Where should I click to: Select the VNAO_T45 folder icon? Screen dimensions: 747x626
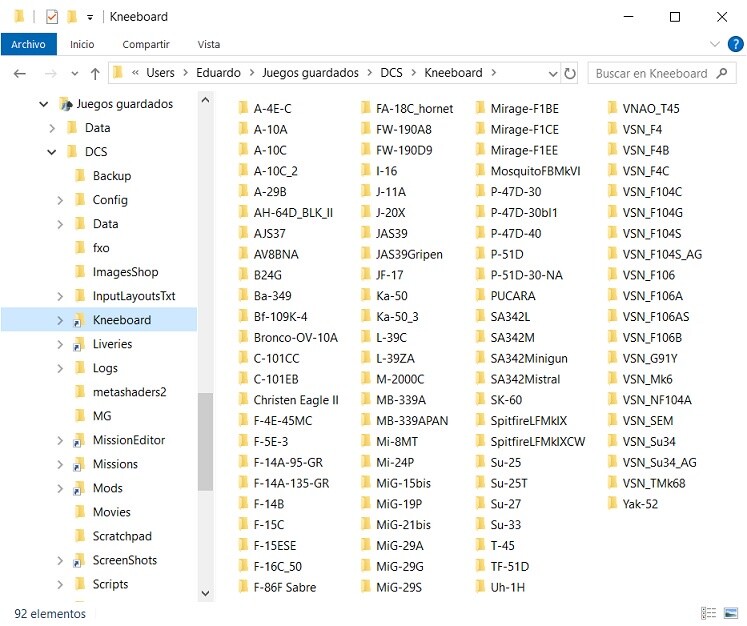pyautogui.click(x=613, y=108)
